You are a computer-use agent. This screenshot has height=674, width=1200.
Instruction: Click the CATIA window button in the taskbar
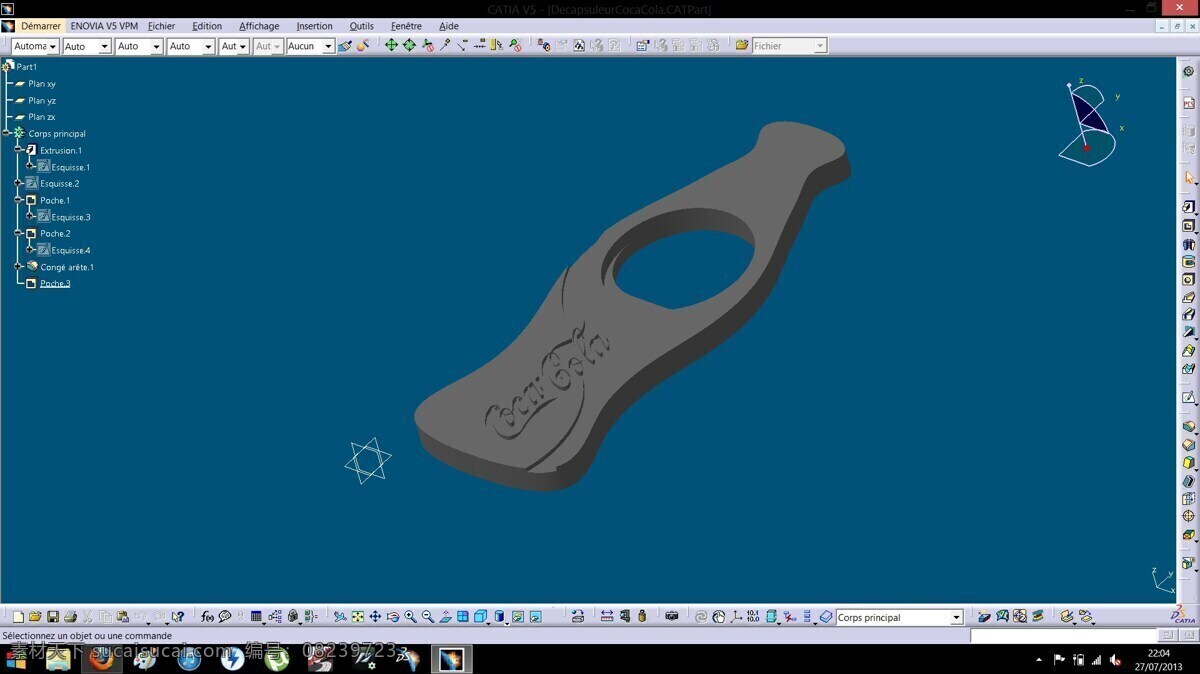[x=451, y=659]
